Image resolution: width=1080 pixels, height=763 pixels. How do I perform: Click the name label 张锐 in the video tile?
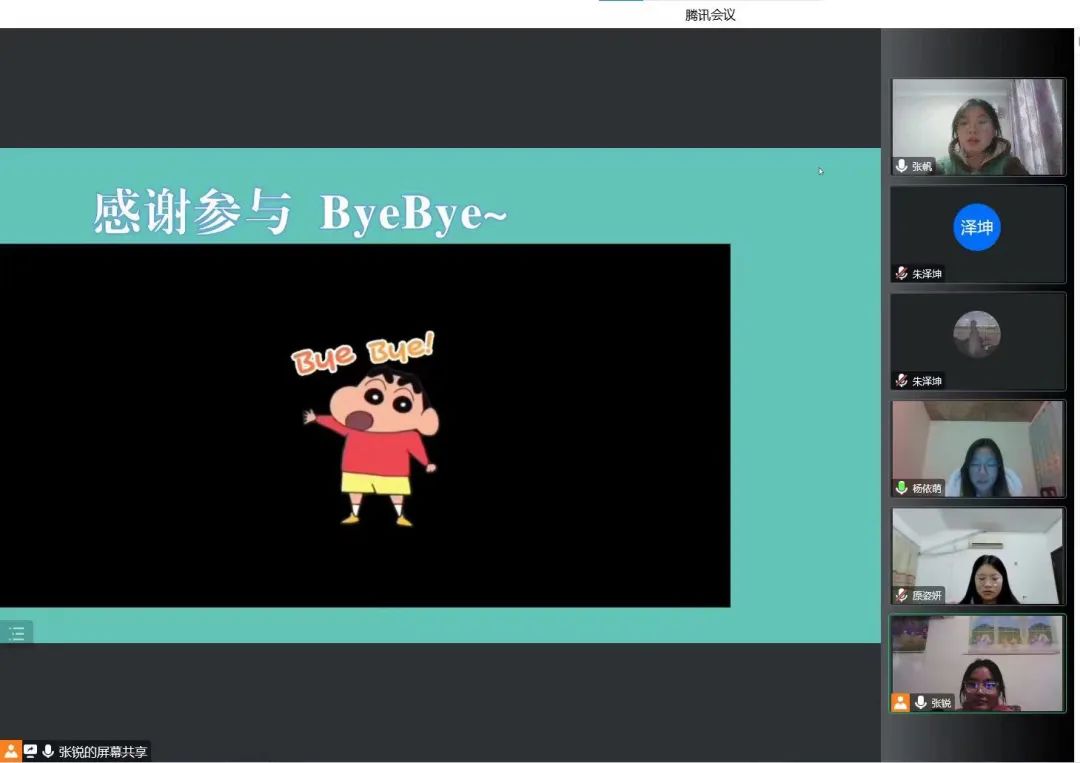941,703
